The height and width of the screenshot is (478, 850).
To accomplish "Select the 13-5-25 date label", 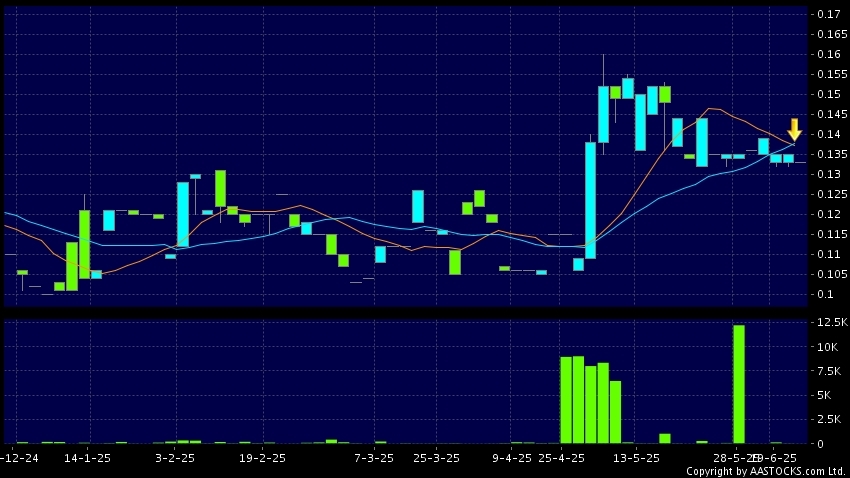I will point(636,458).
